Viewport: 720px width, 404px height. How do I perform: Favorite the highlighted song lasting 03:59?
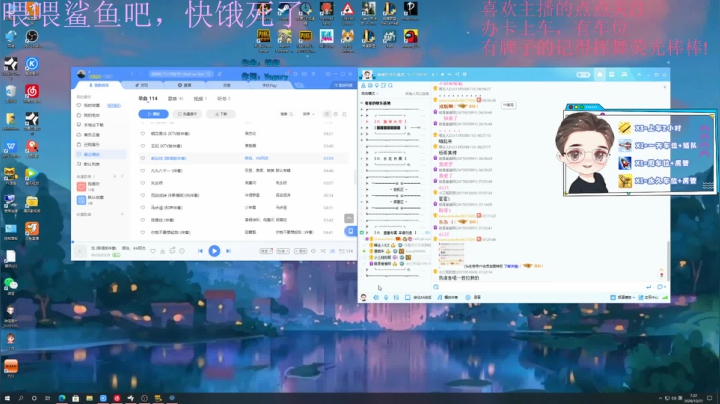click(x=142, y=158)
